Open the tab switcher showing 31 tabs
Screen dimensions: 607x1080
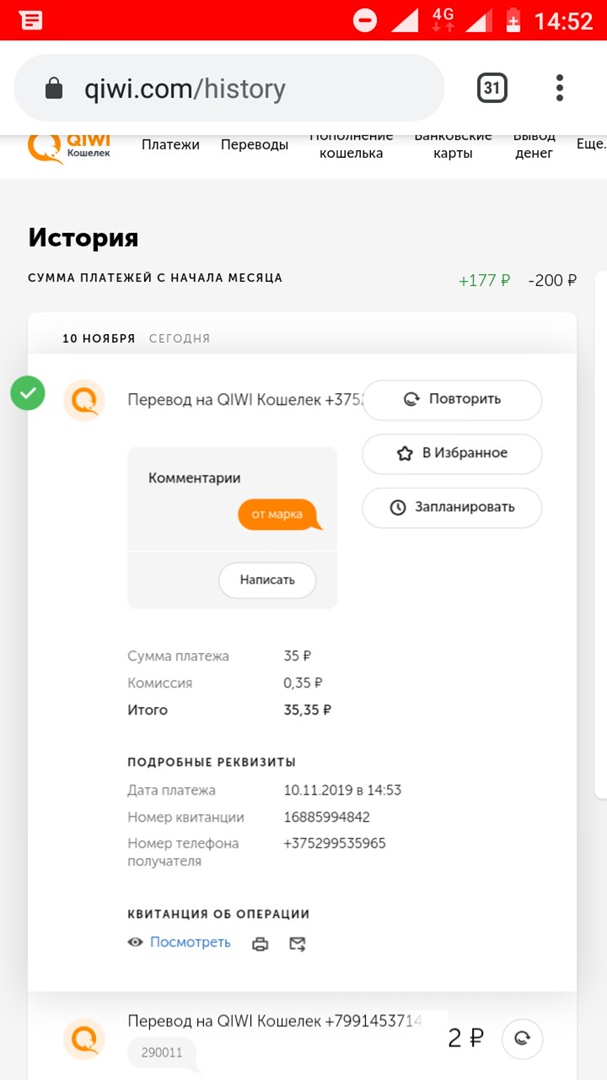pyautogui.click(x=492, y=88)
